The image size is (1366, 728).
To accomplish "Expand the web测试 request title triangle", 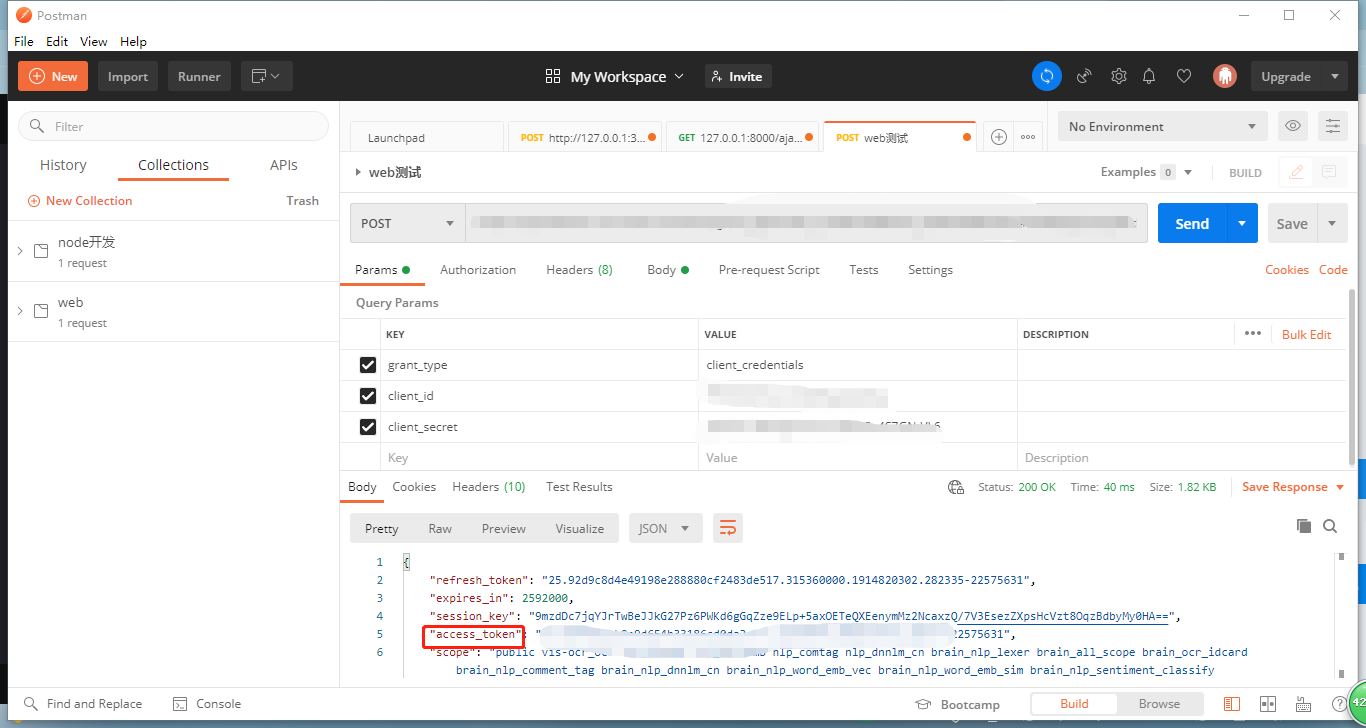I will pos(358,172).
